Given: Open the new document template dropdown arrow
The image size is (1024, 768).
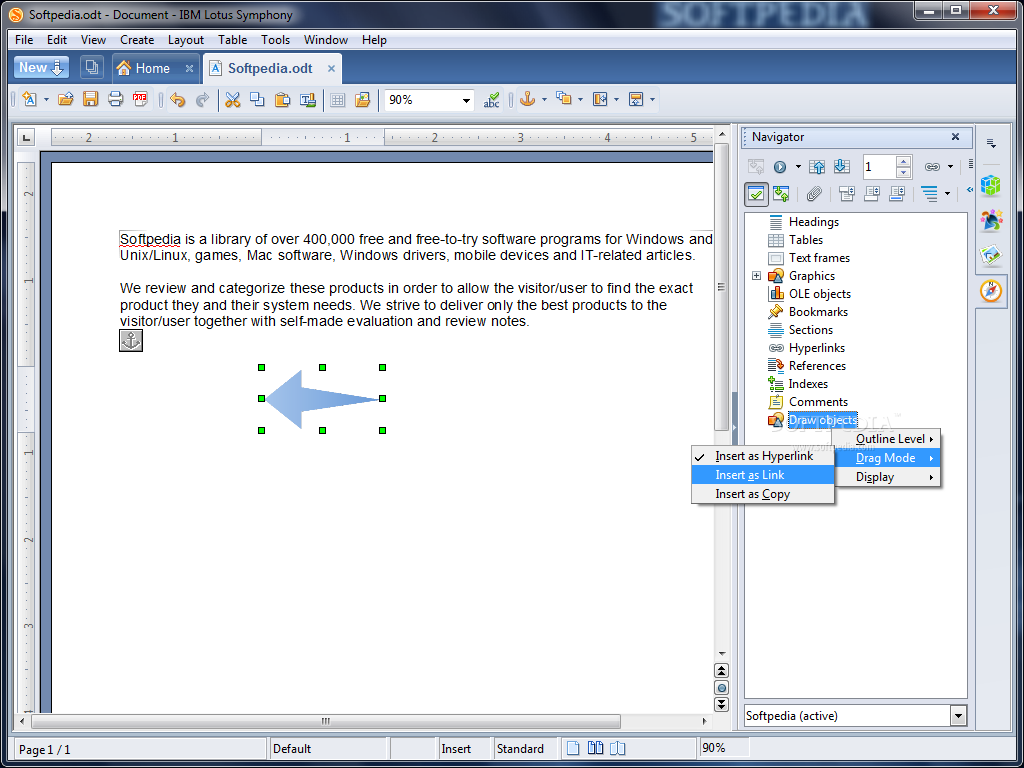Looking at the screenshot, I should (x=46, y=100).
